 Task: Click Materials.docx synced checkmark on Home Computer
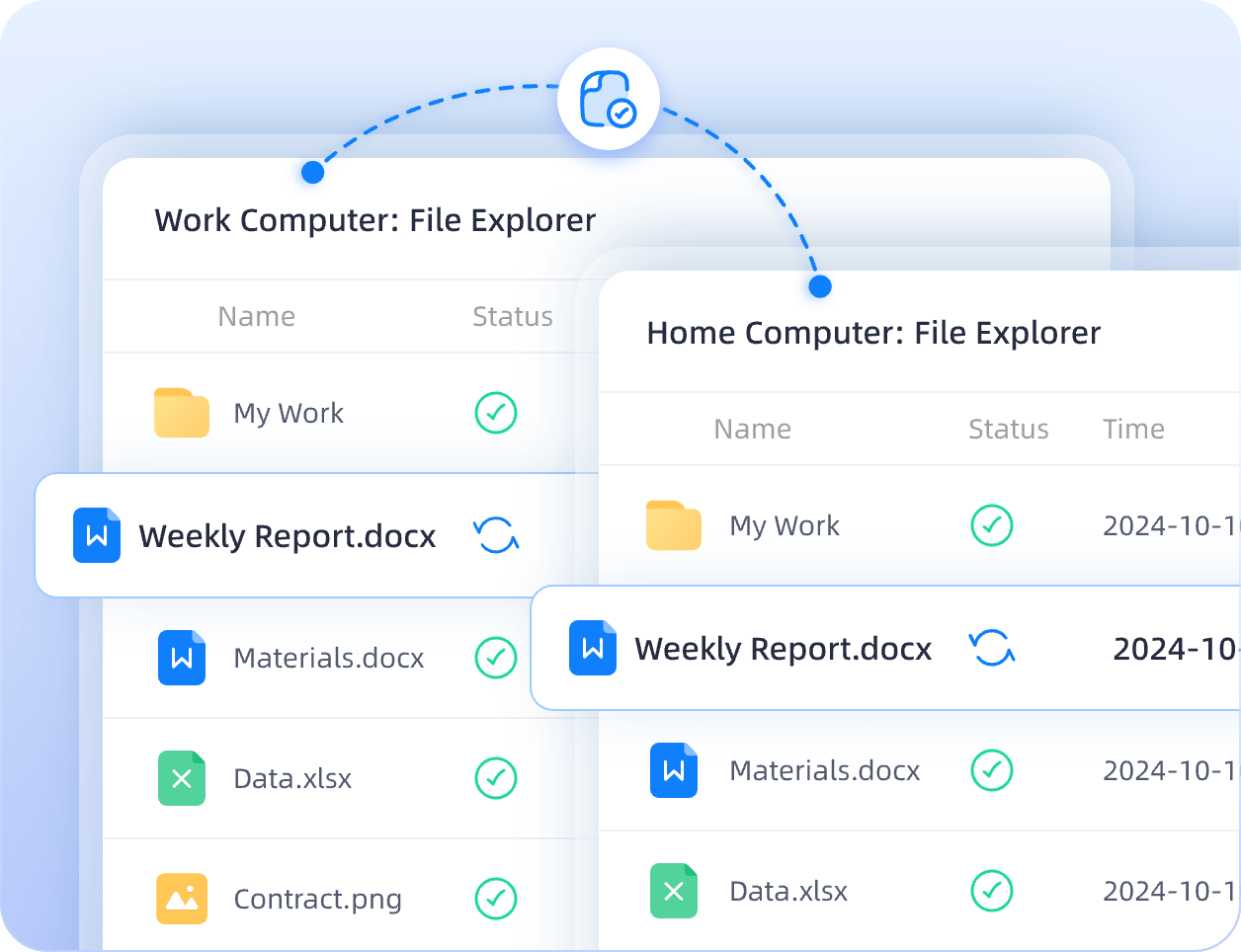click(992, 770)
